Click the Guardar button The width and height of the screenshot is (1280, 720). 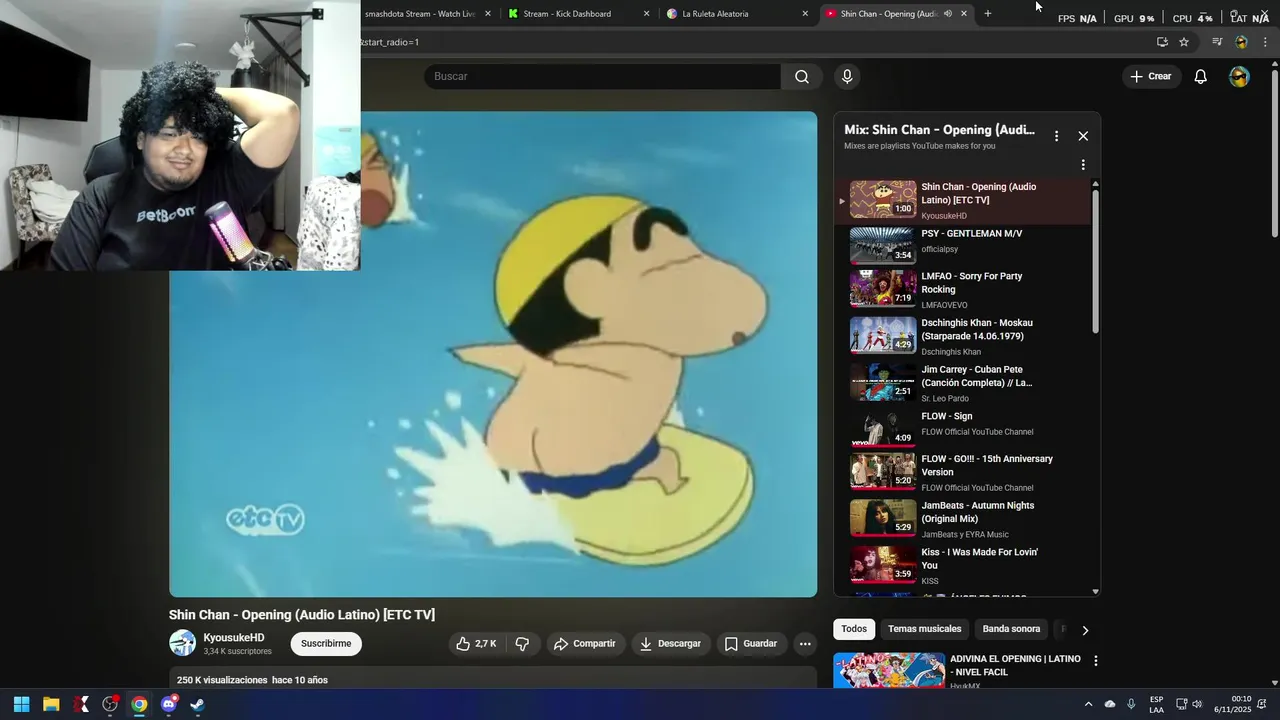pos(750,644)
